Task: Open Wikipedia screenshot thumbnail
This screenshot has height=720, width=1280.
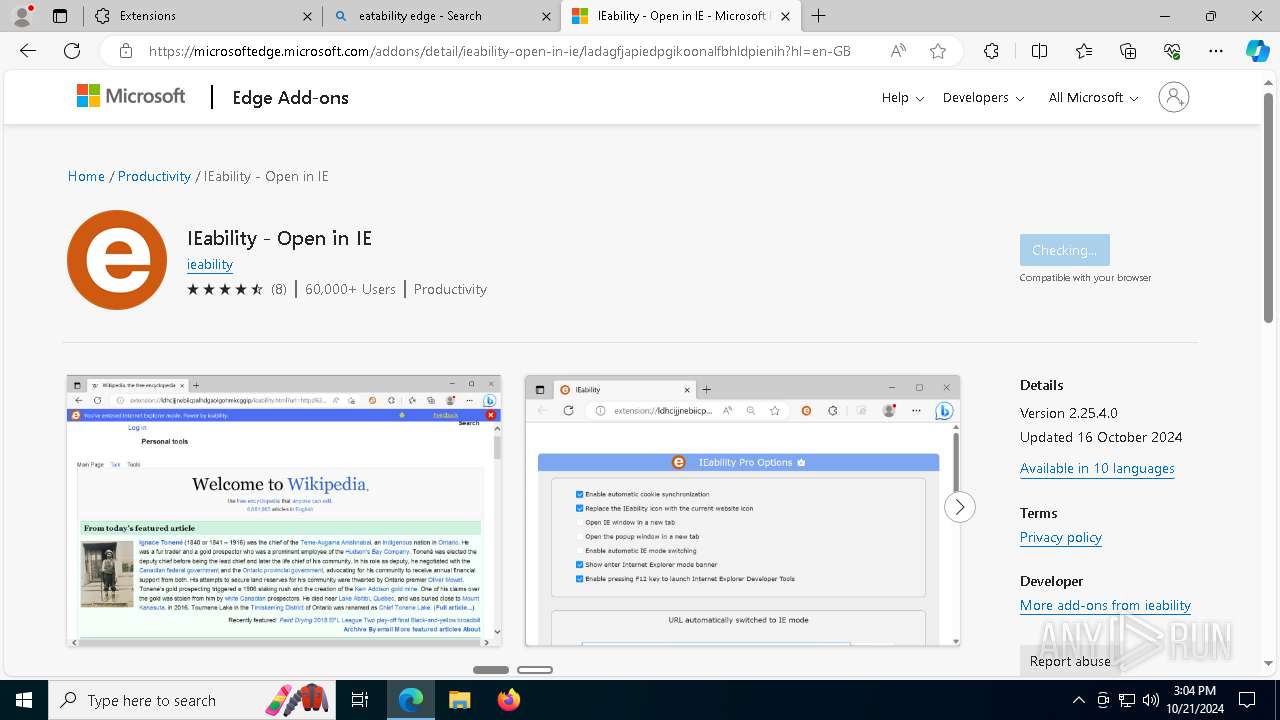Action: click(x=284, y=511)
